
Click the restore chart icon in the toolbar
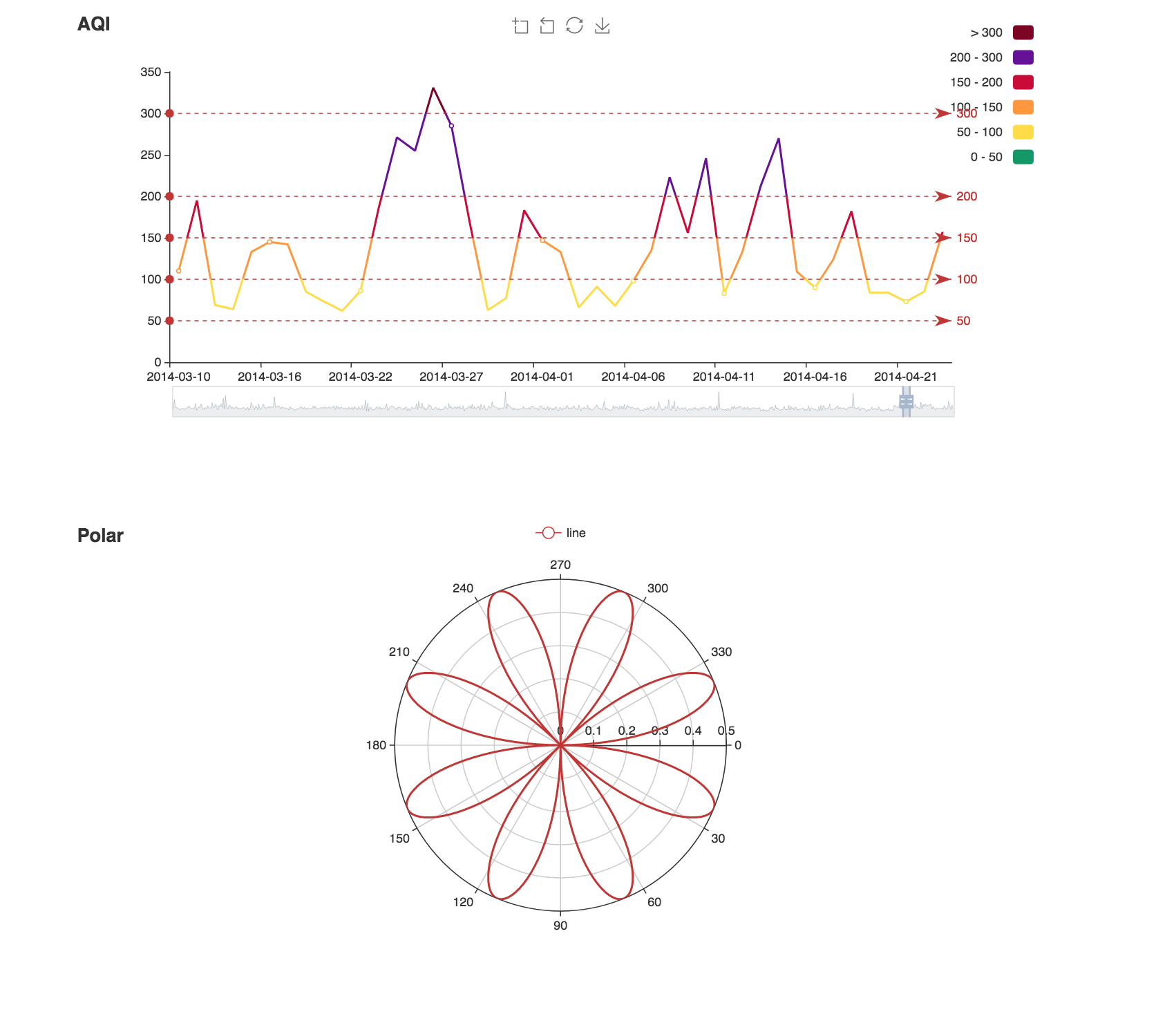click(573, 26)
